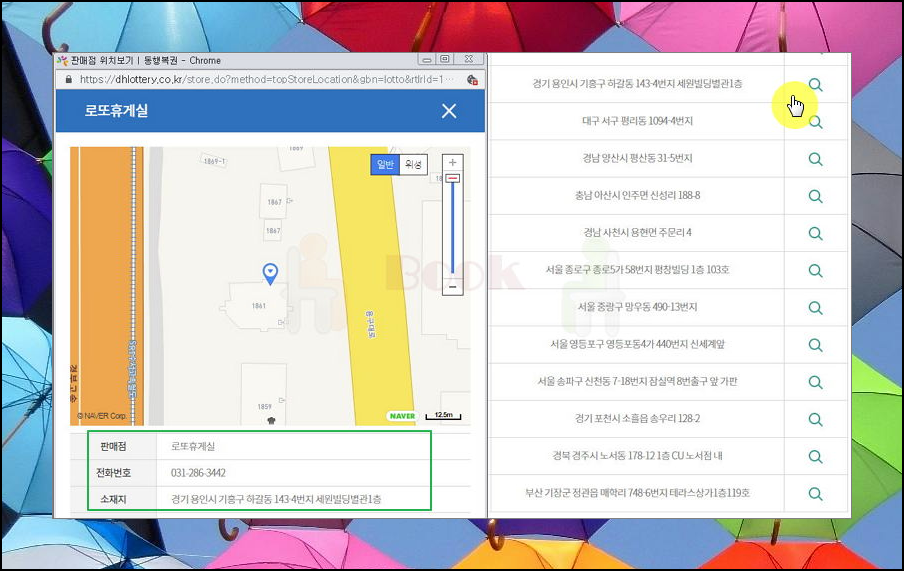Zoom in the map with plus button
904x571 pixels.
453,163
